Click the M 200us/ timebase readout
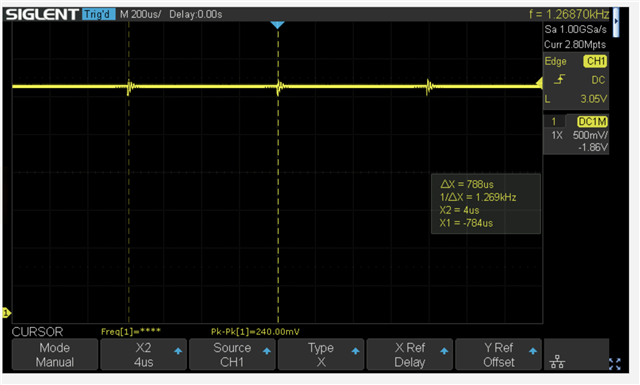 (x=140, y=14)
